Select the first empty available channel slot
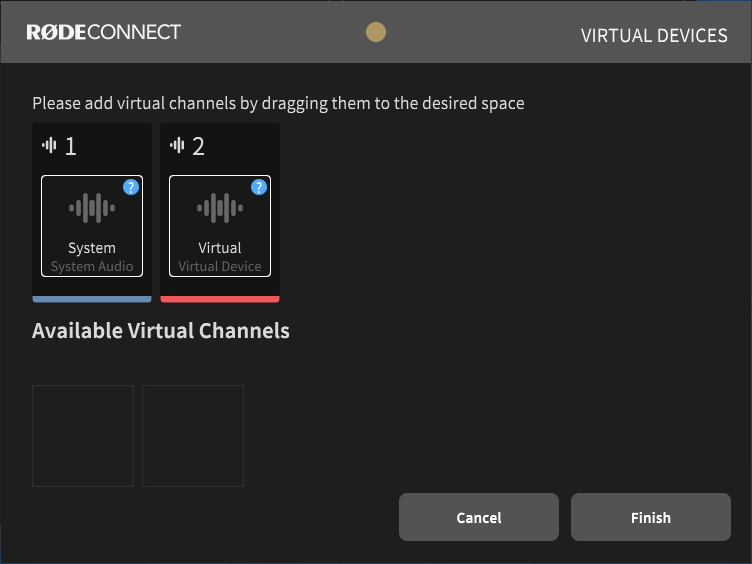752x564 pixels. pyautogui.click(x=83, y=436)
